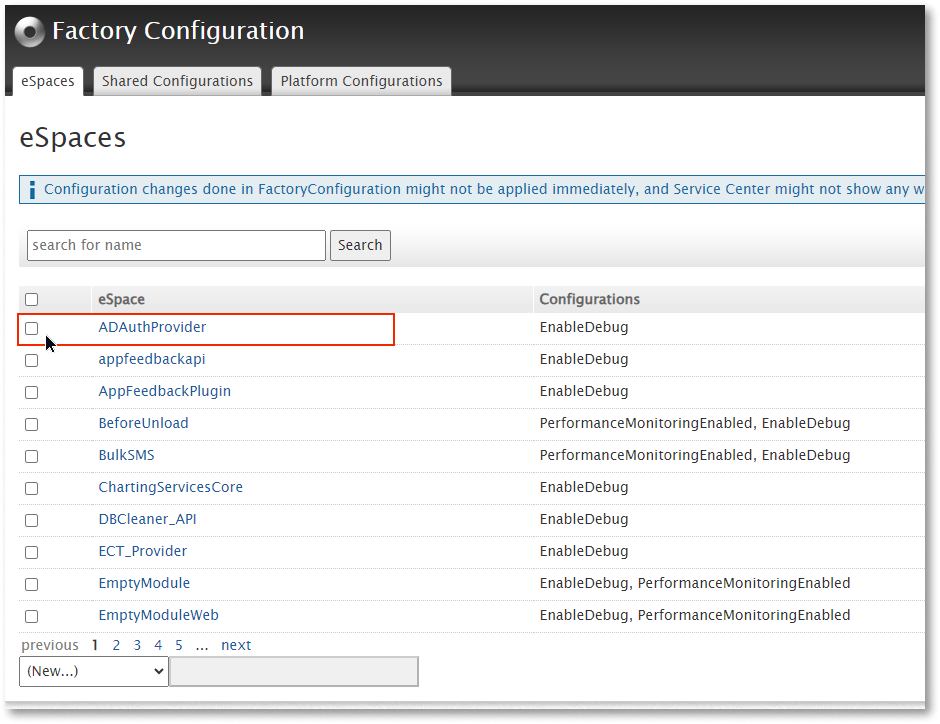940x724 pixels.
Task: Open the ChartingServicesCore eSpace
Action: click(170, 487)
